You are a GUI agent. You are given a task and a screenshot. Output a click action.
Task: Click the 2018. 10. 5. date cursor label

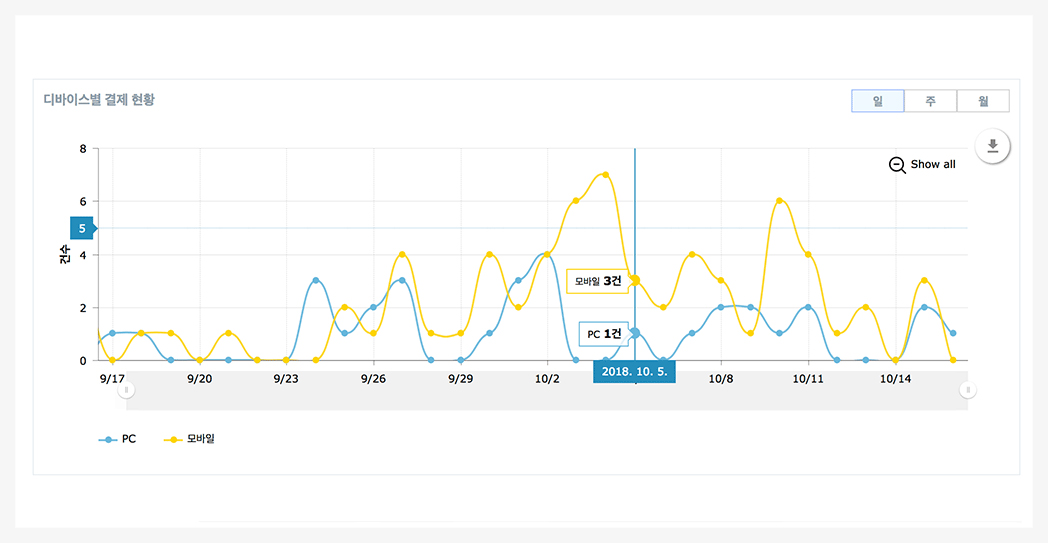(634, 371)
